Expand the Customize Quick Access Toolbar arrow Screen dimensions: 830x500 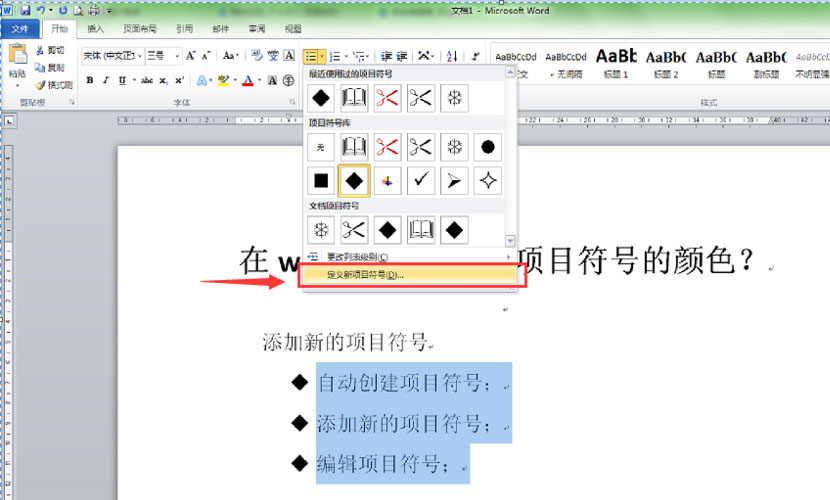pos(110,10)
